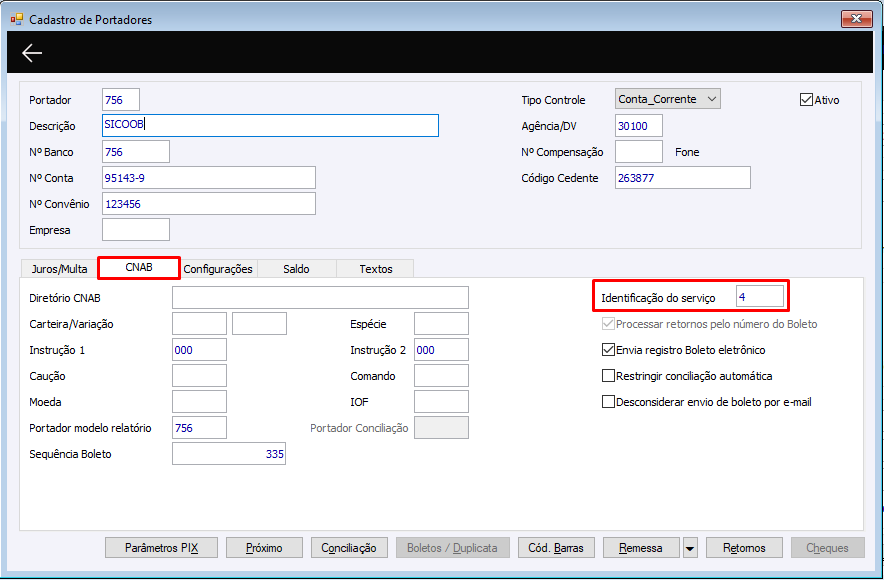Open Conciliação via its button
The image size is (884, 580).
click(349, 548)
